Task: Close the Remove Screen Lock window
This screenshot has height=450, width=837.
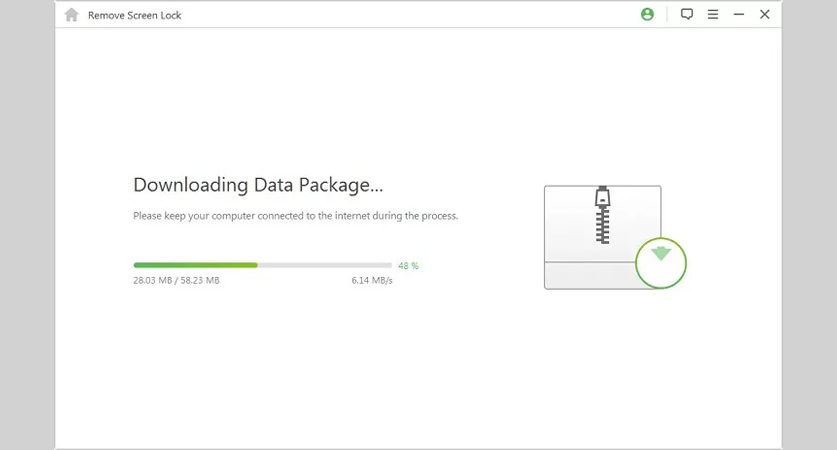Action: click(x=764, y=14)
